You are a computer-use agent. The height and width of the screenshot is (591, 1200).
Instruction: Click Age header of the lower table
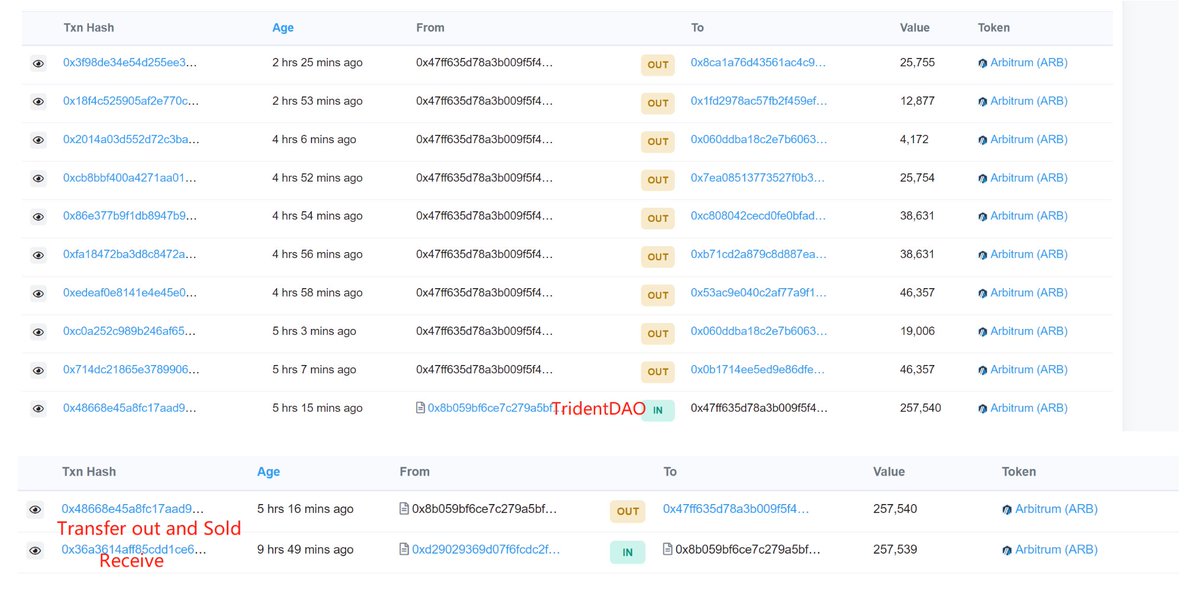click(x=269, y=471)
